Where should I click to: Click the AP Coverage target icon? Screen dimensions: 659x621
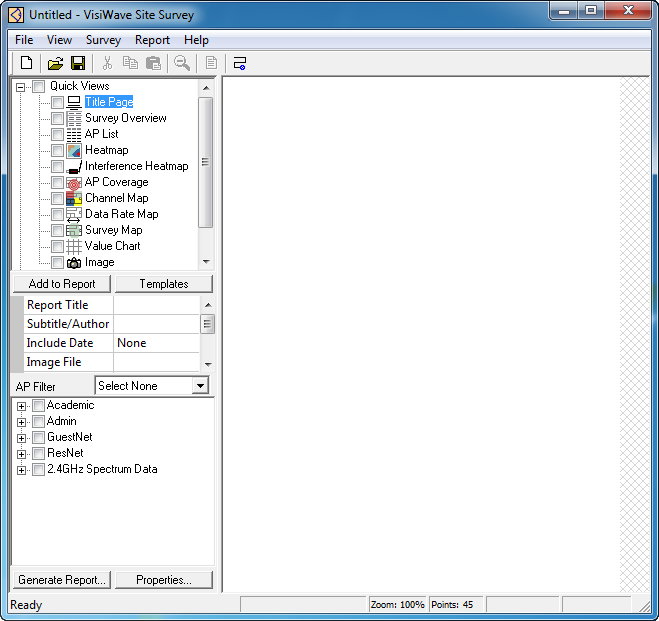pos(74,182)
